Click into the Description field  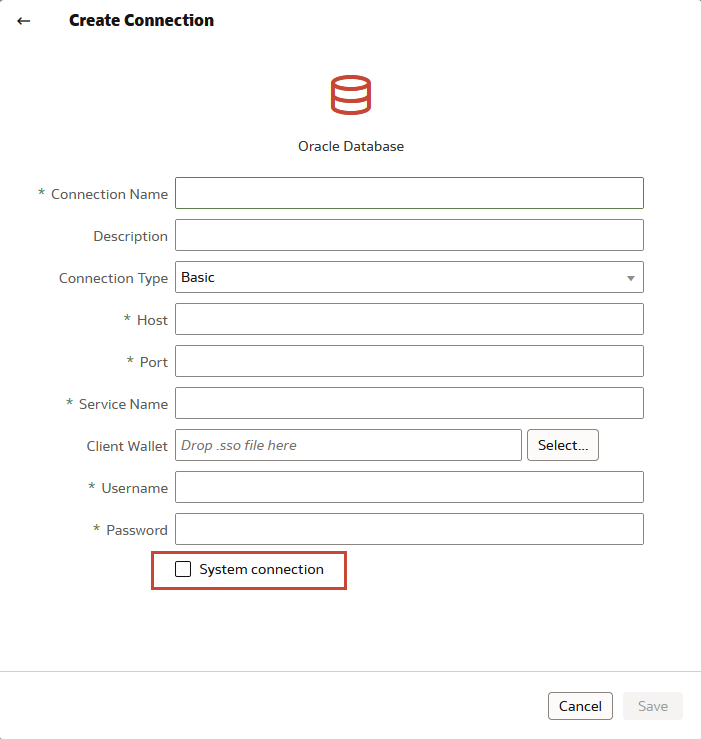pos(409,235)
